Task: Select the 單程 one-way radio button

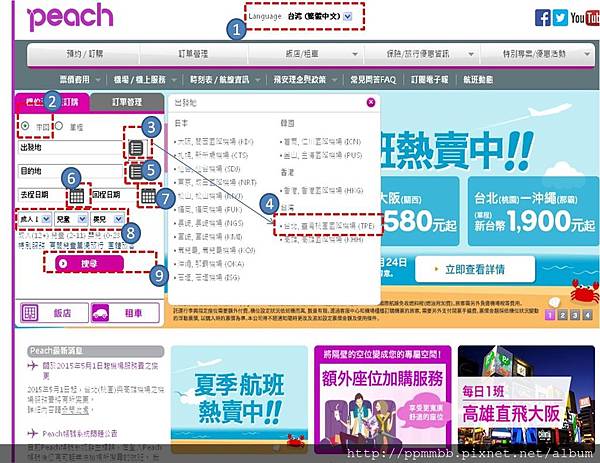Action: (59, 126)
